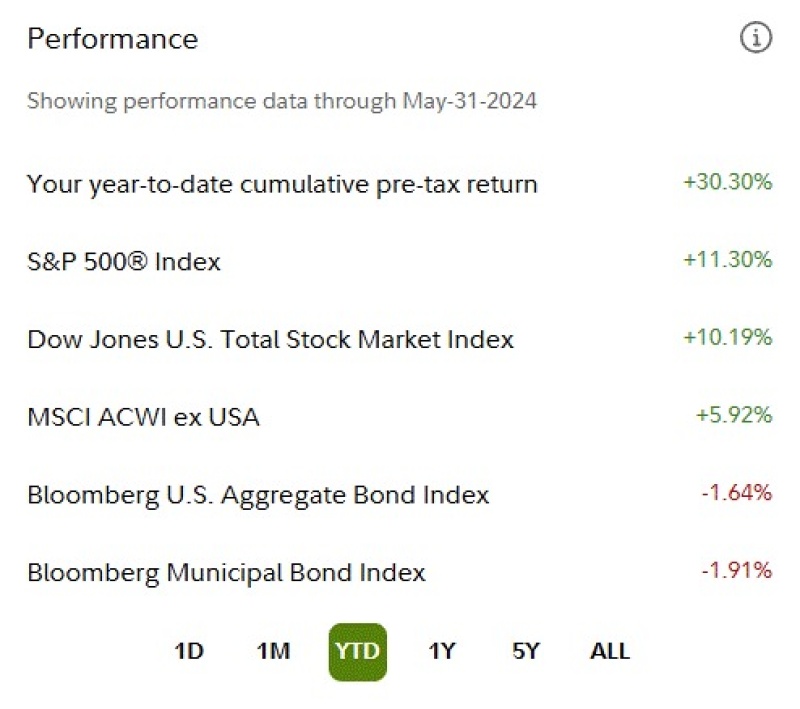
Task: Click the +10.19% Dow Jones return
Action: (728, 337)
